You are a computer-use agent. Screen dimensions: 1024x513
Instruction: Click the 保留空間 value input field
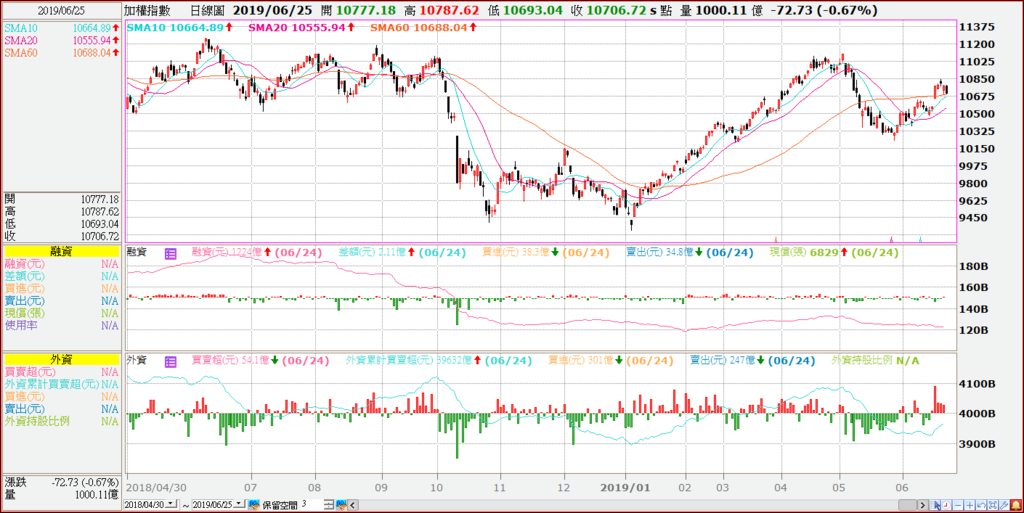point(312,505)
